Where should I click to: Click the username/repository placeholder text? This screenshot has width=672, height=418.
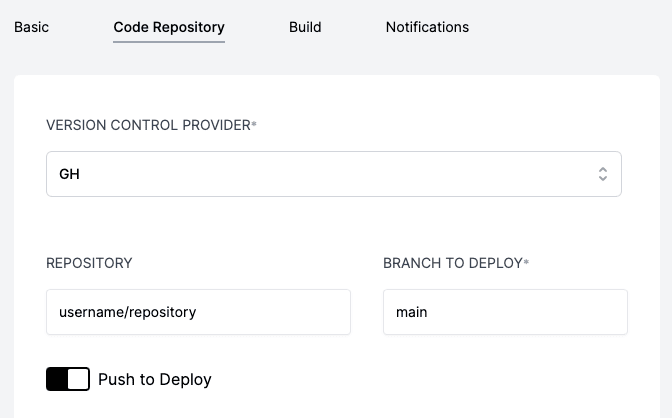128,312
